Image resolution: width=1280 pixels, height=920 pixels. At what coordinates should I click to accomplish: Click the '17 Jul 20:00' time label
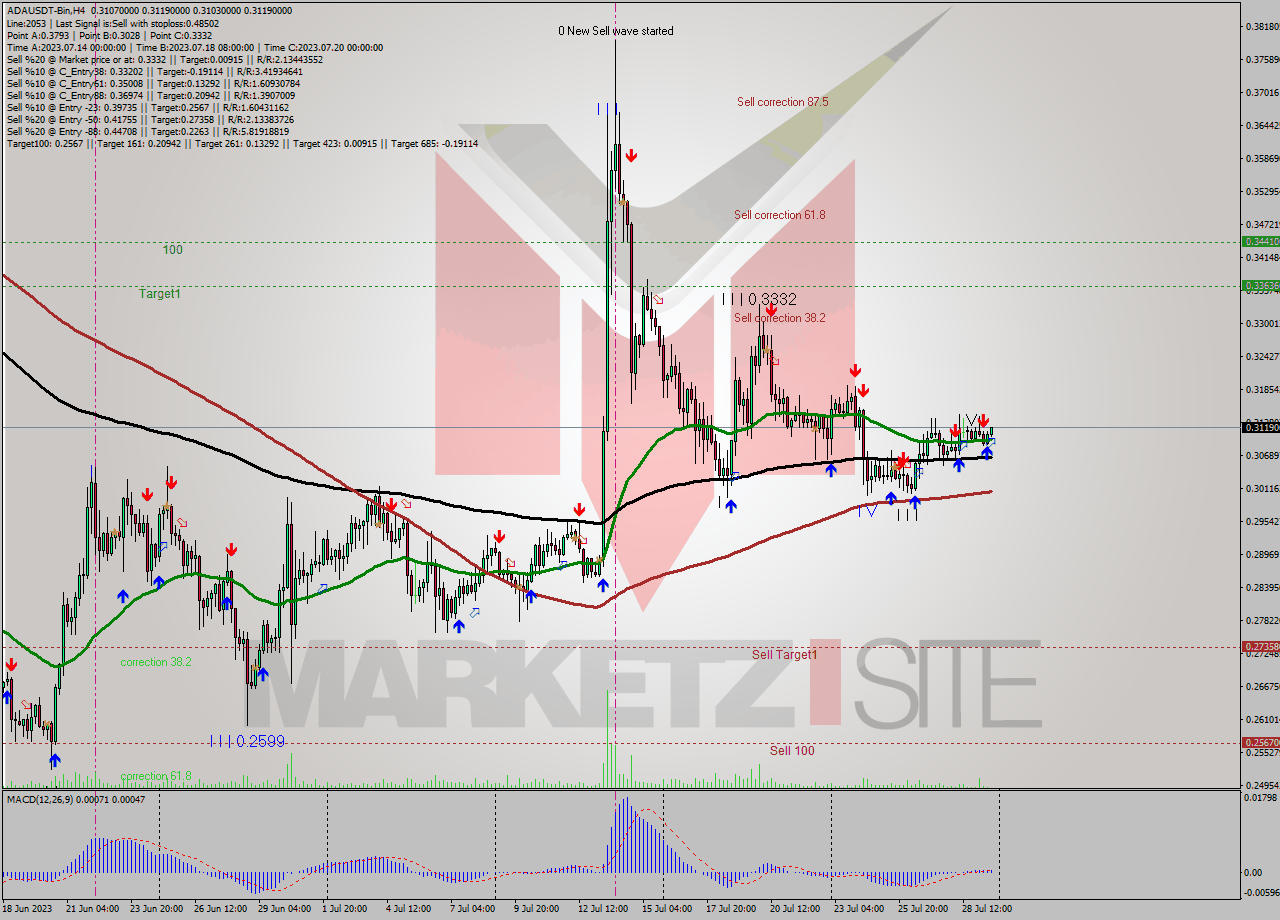[x=731, y=909]
